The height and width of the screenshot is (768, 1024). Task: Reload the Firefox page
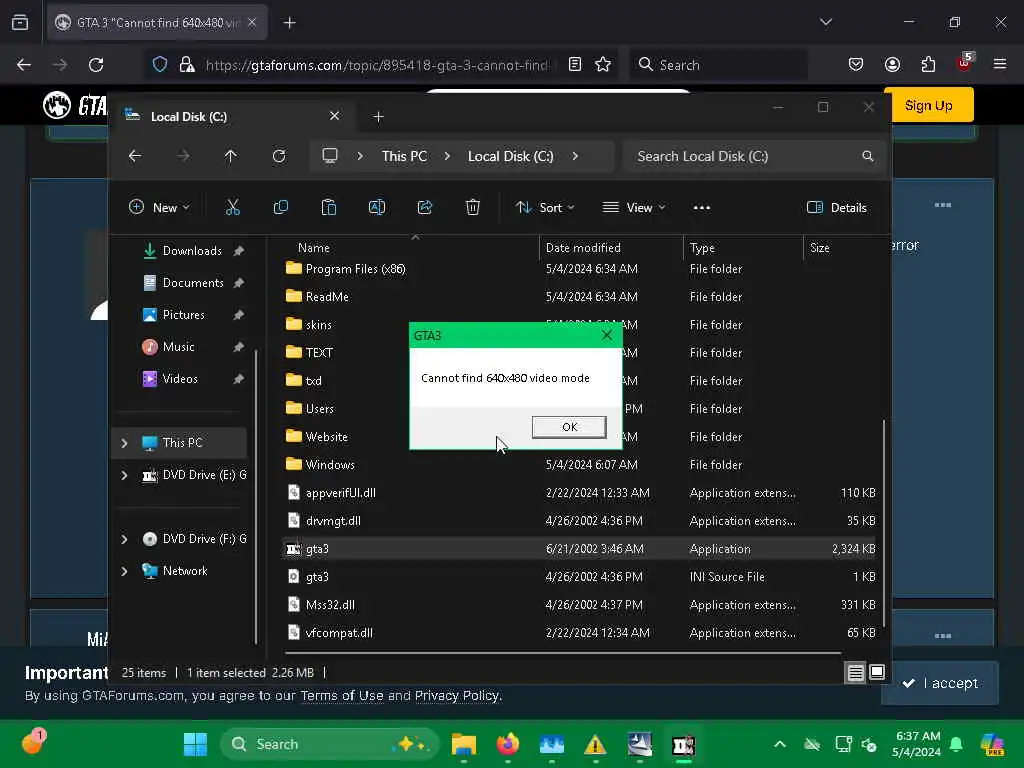tap(96, 65)
